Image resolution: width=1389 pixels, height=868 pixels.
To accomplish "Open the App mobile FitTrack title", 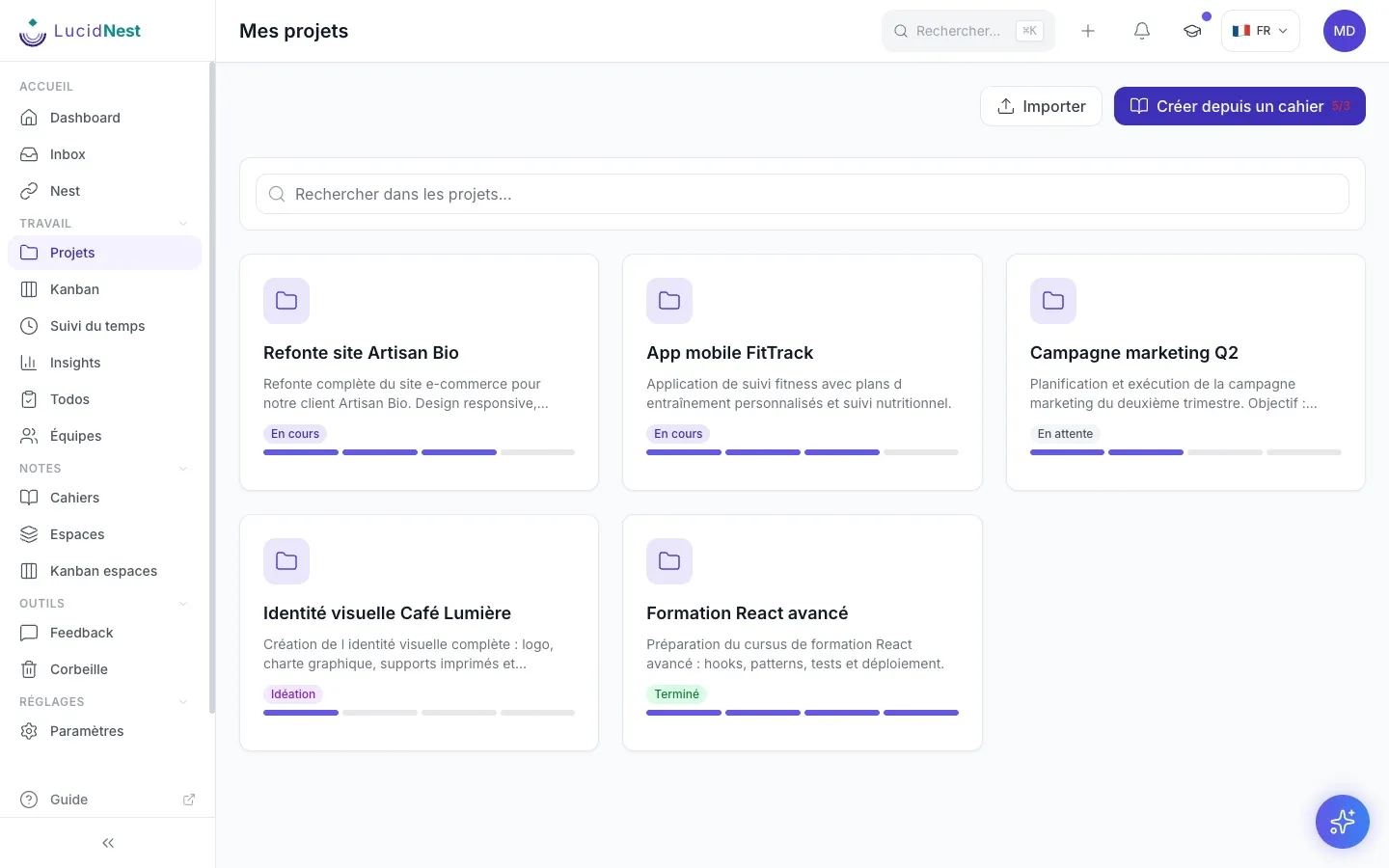I will tap(729, 353).
